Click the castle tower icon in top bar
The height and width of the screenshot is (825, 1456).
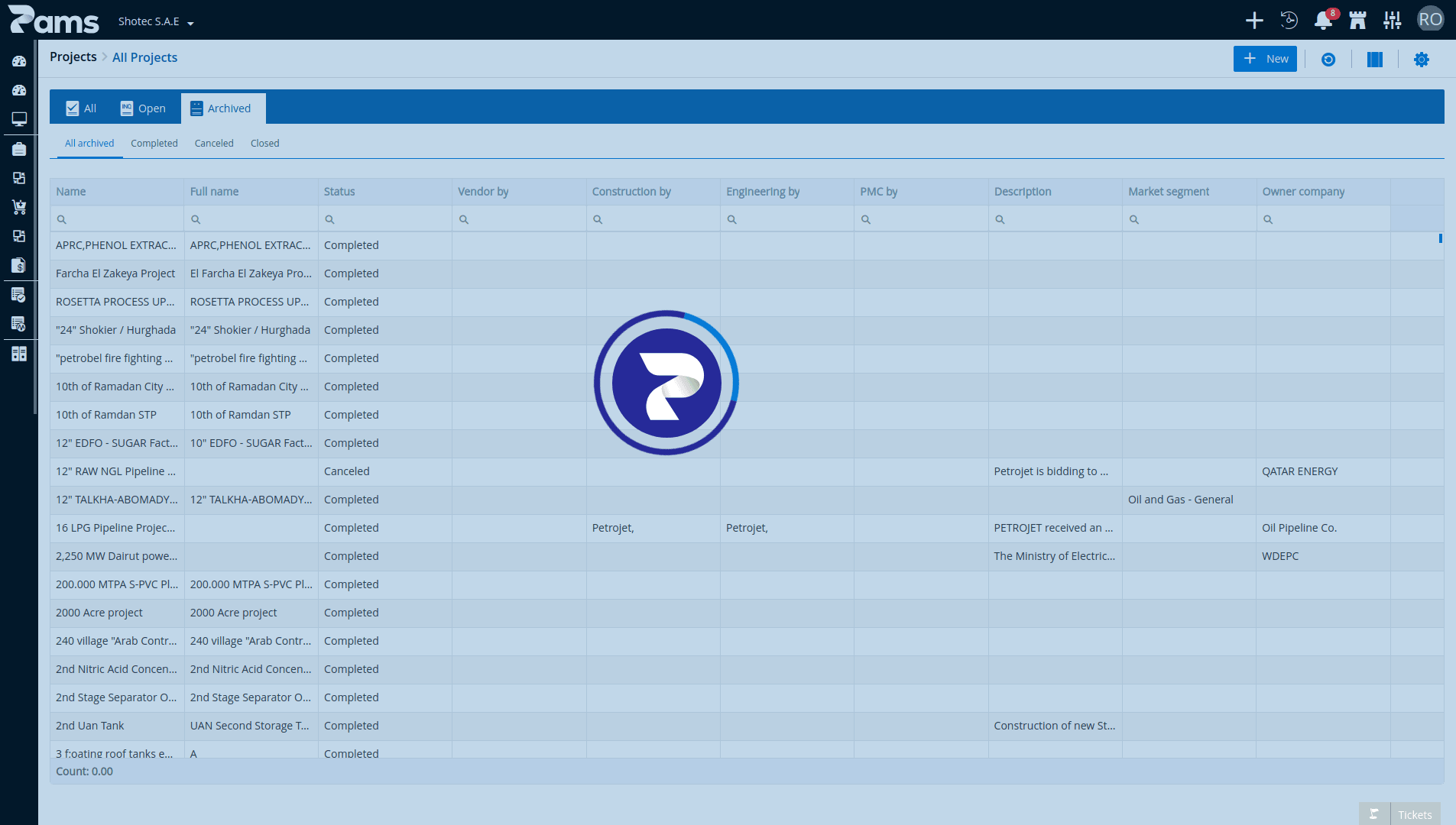1358,21
